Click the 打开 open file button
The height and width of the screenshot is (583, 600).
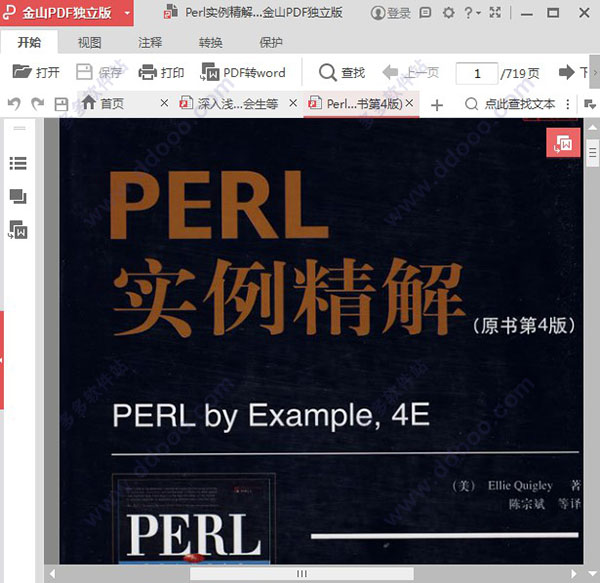[x=36, y=72]
